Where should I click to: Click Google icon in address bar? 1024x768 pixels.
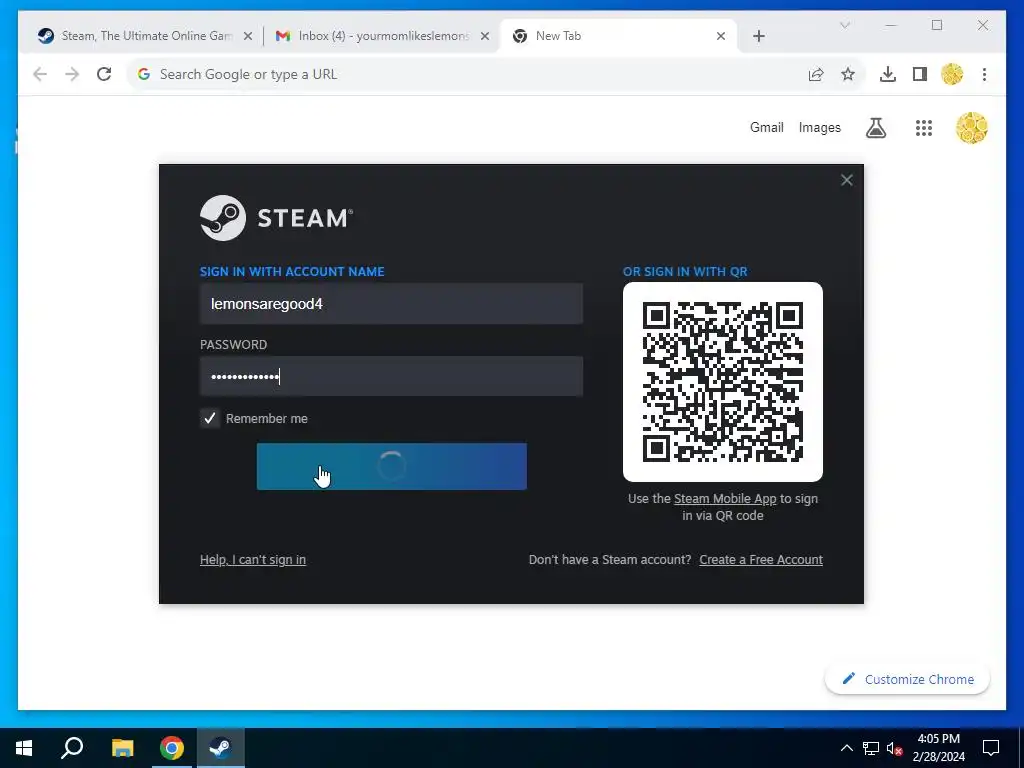tap(144, 74)
